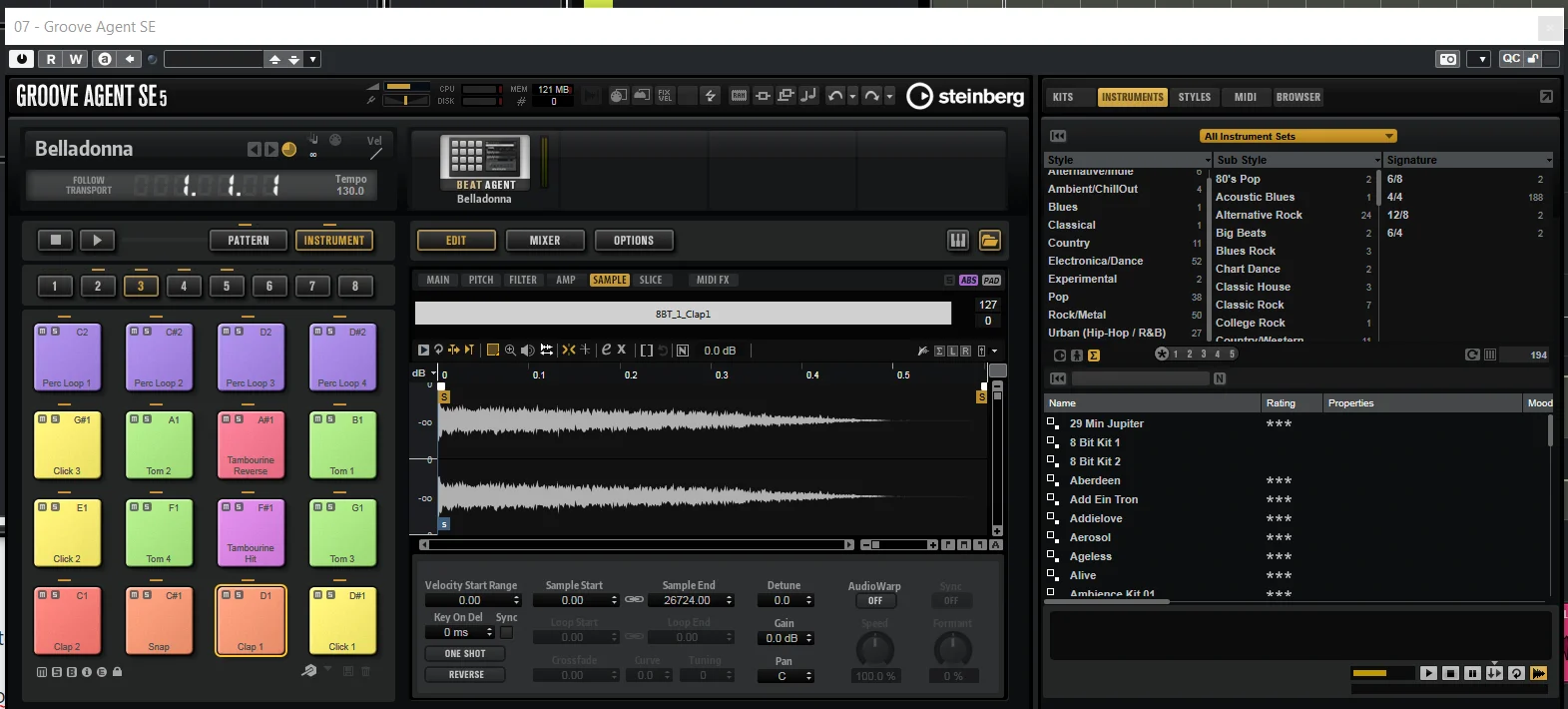Click the columns setup icon beside the result count
Viewport: 1568px width, 709px height.
[1490, 354]
